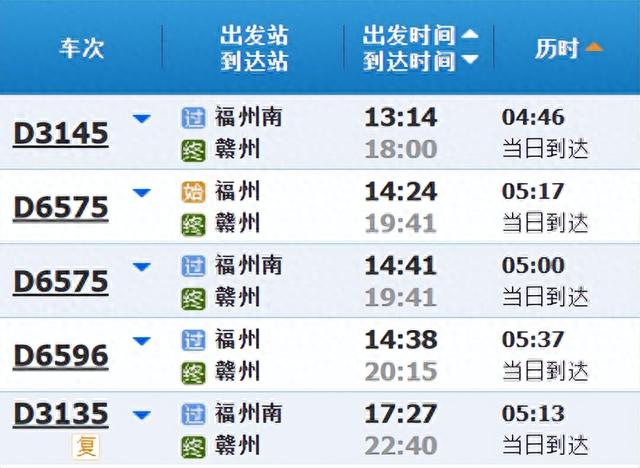Click the 过 icon in D6596 row
Viewport: 640px width, 468px height.
(x=193, y=340)
